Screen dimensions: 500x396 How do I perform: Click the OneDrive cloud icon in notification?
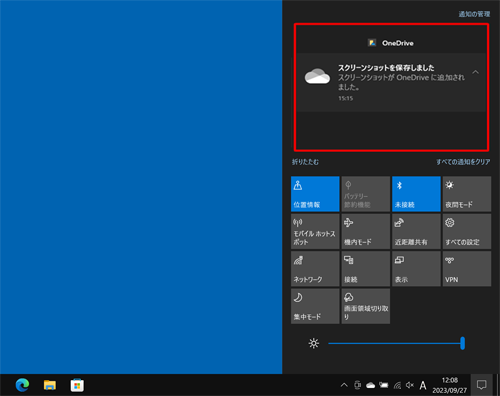click(317, 76)
